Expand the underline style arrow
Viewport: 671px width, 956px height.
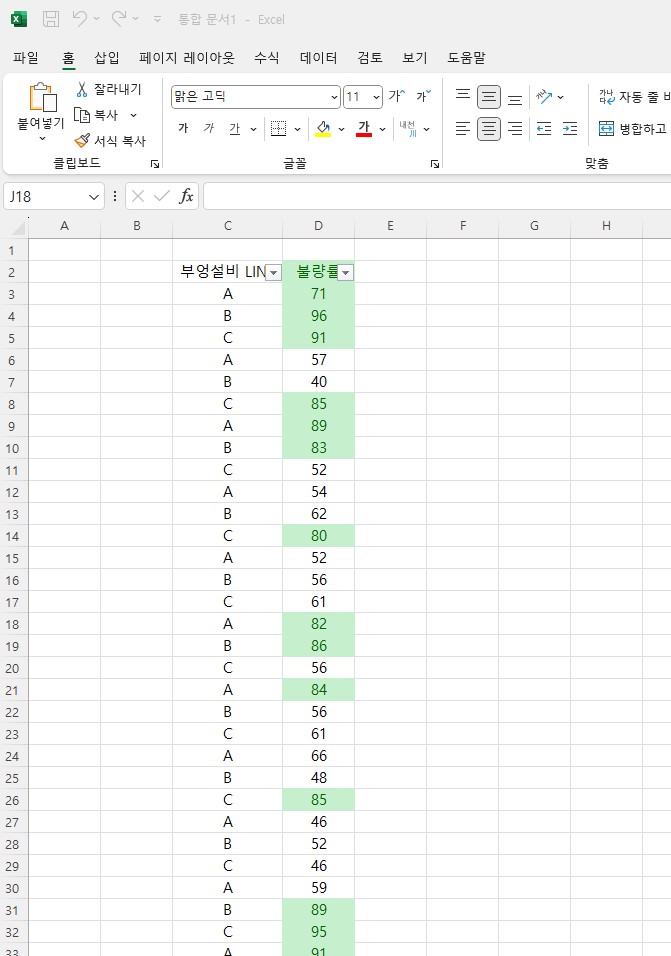tap(254, 129)
